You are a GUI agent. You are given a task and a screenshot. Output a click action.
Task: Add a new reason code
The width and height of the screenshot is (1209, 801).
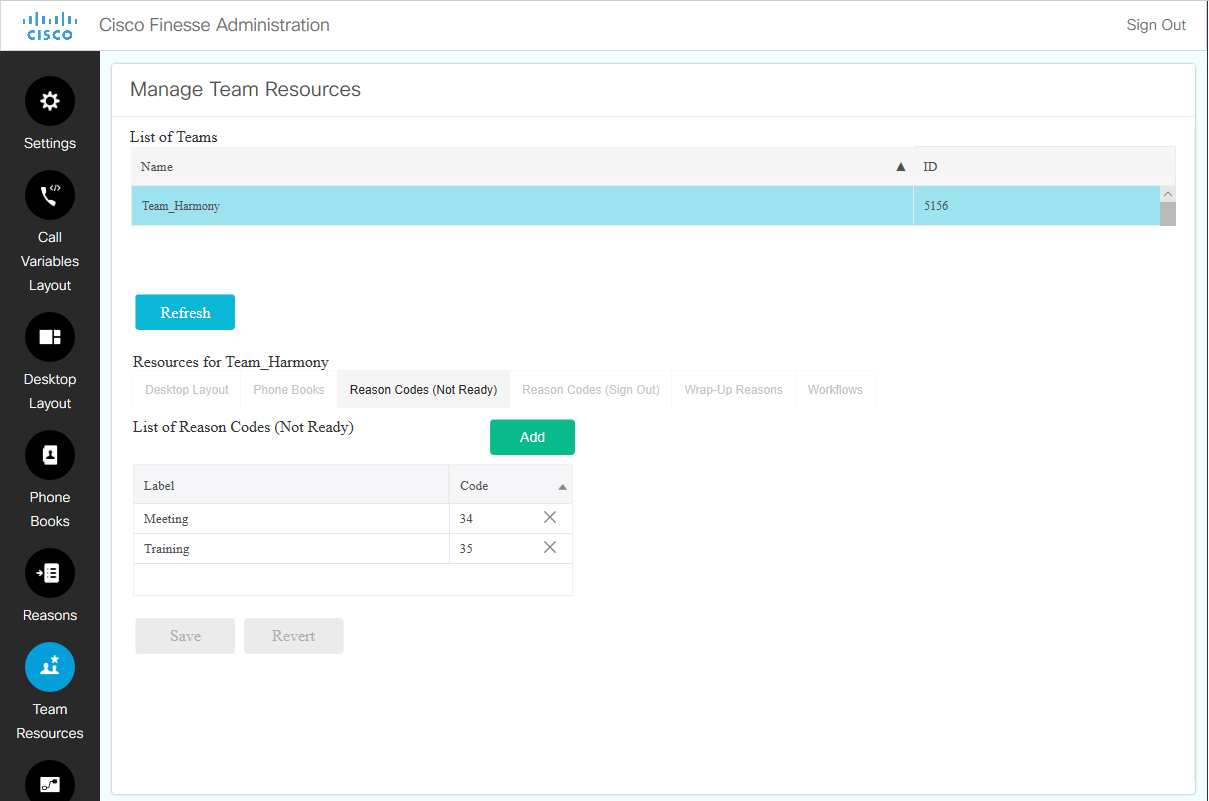pos(532,437)
